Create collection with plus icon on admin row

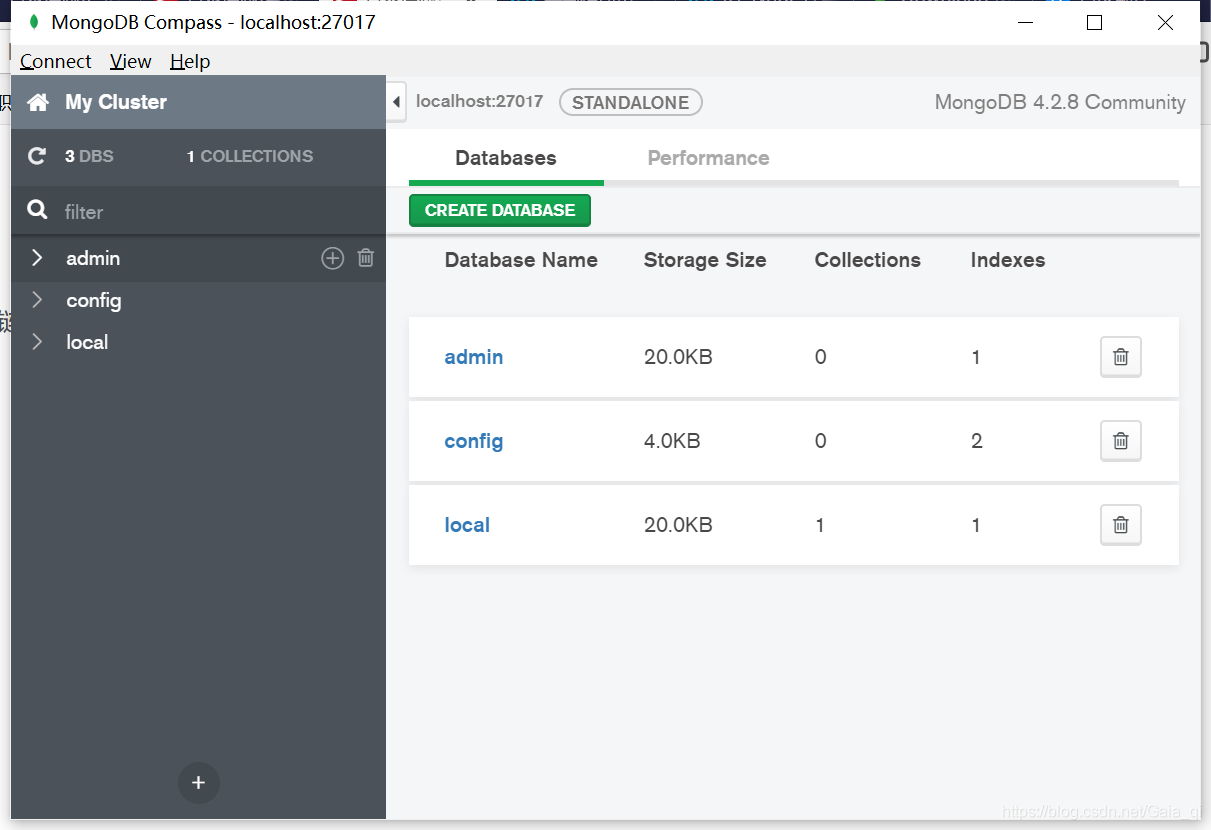[332, 258]
